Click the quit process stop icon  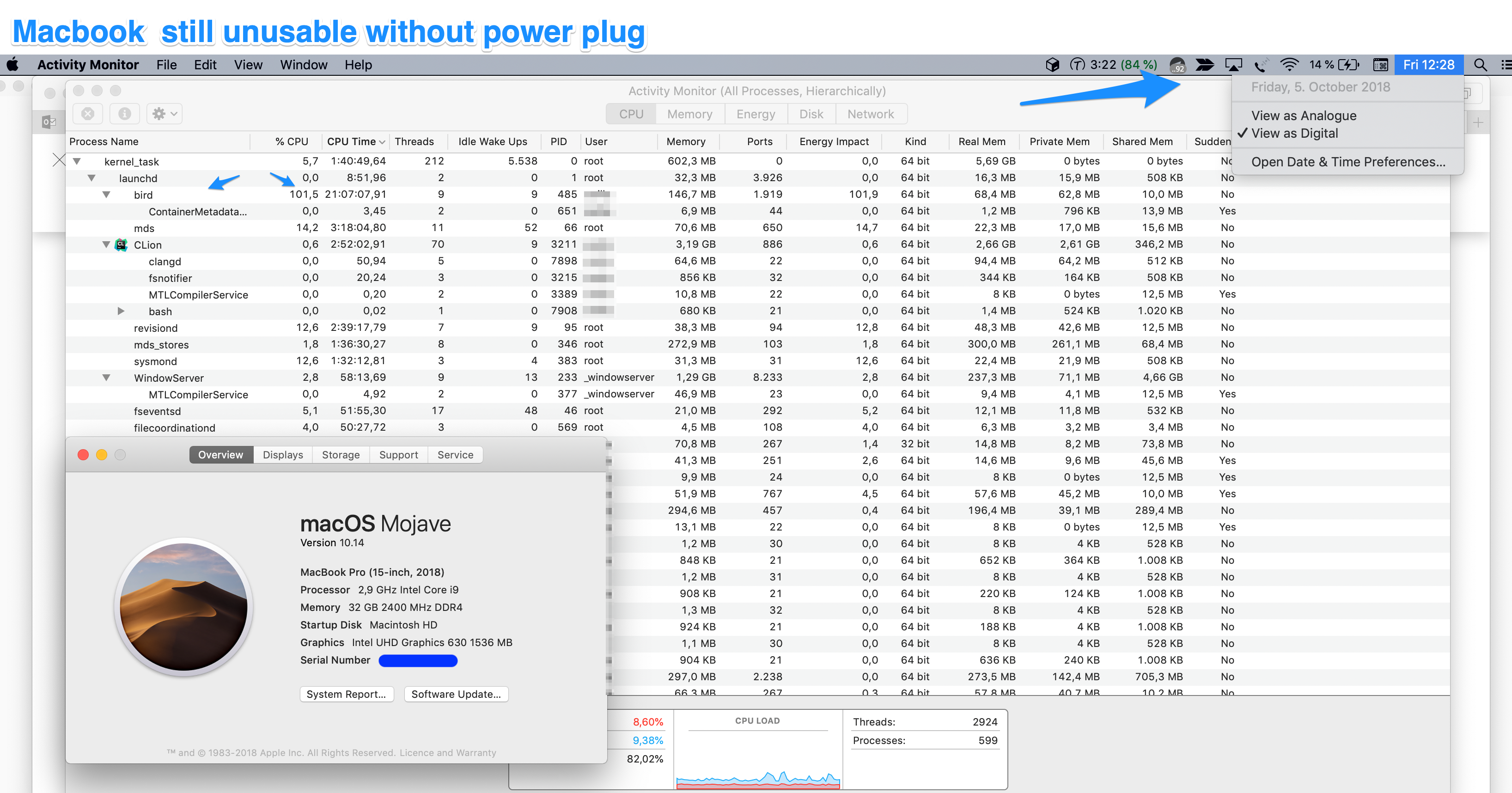pyautogui.click(x=88, y=113)
